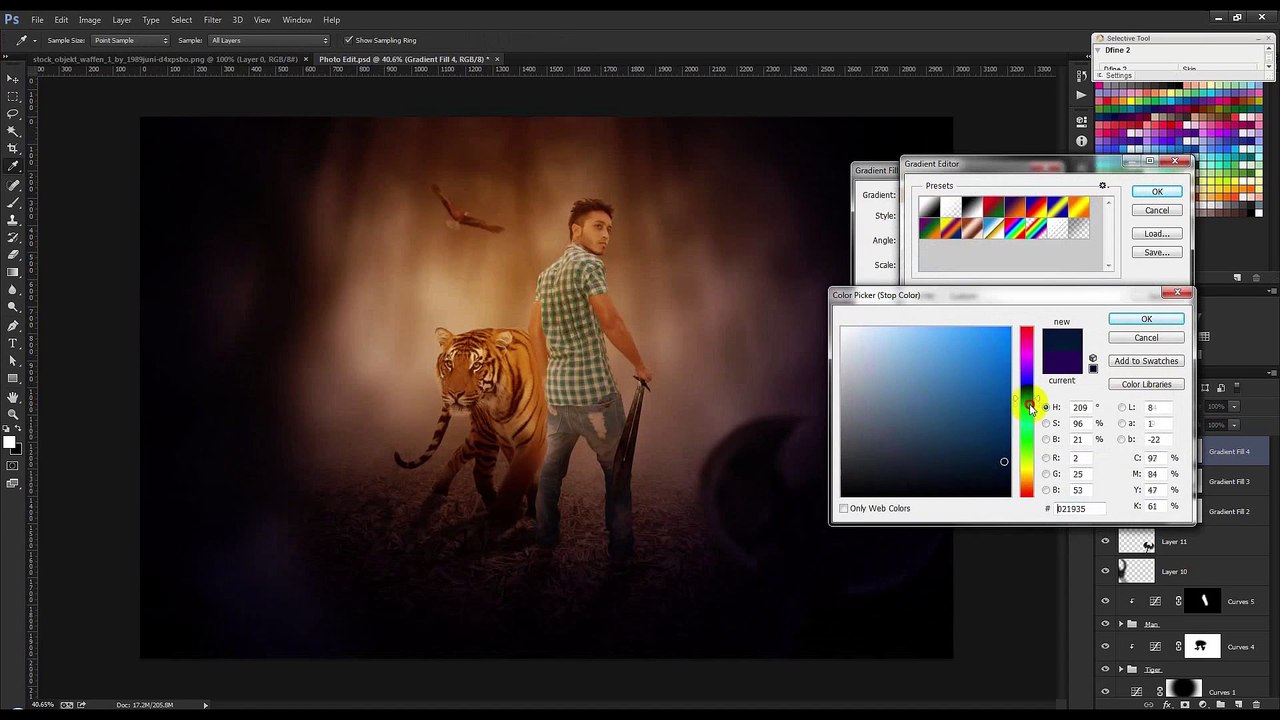Hide Layer 11 visibility eye
This screenshot has width=1280, height=720.
pyautogui.click(x=1105, y=541)
